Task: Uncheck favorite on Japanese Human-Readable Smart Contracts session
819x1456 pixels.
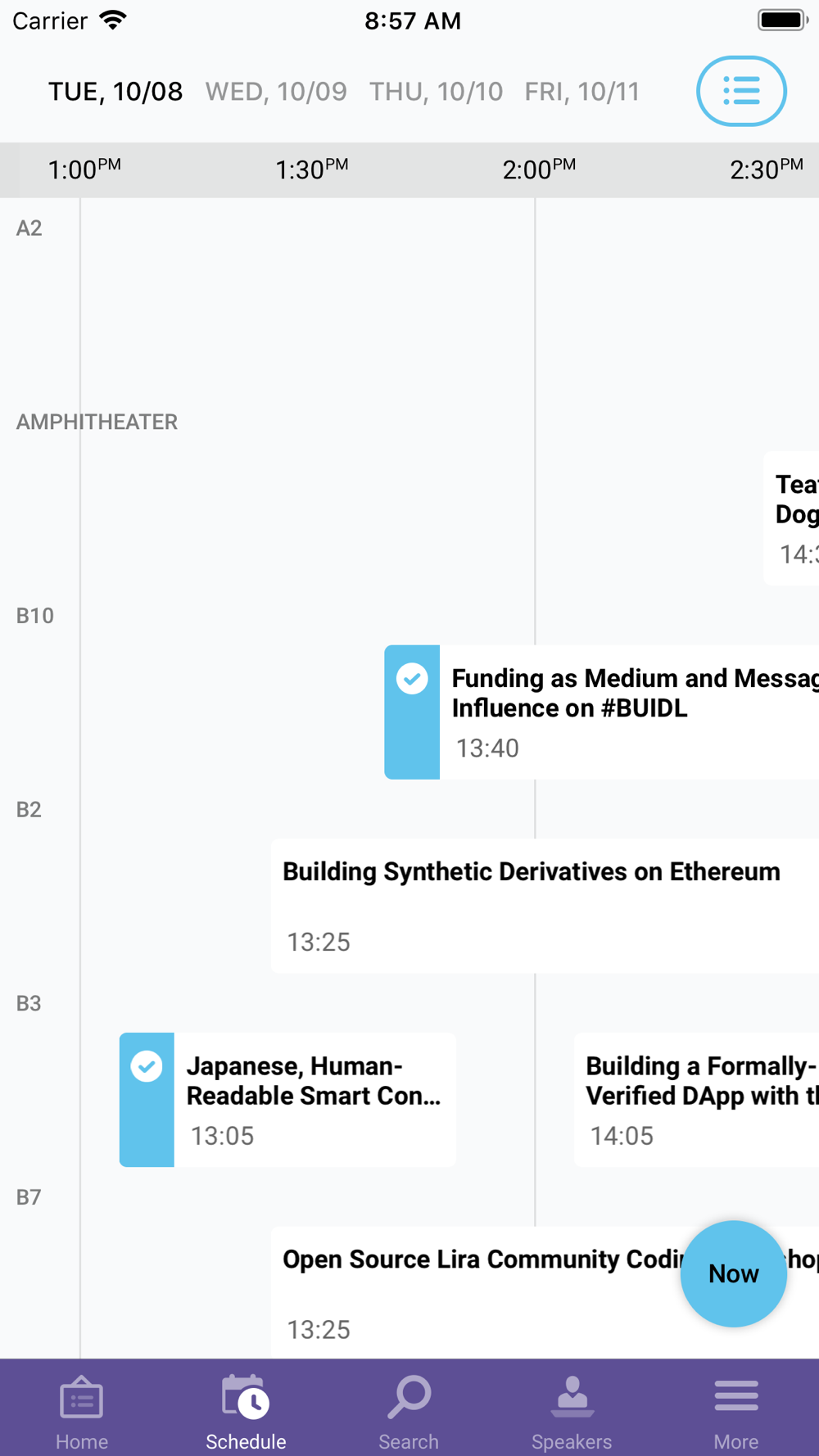Action: click(x=147, y=1066)
